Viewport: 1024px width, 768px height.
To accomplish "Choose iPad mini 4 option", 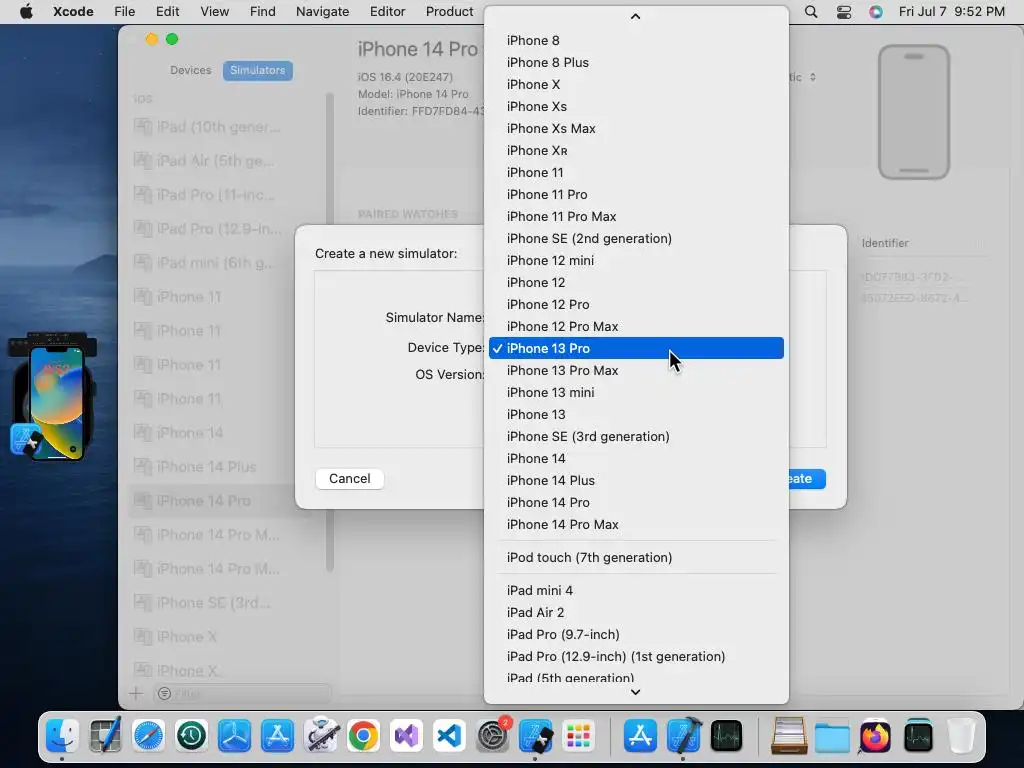I will click(x=636, y=590).
